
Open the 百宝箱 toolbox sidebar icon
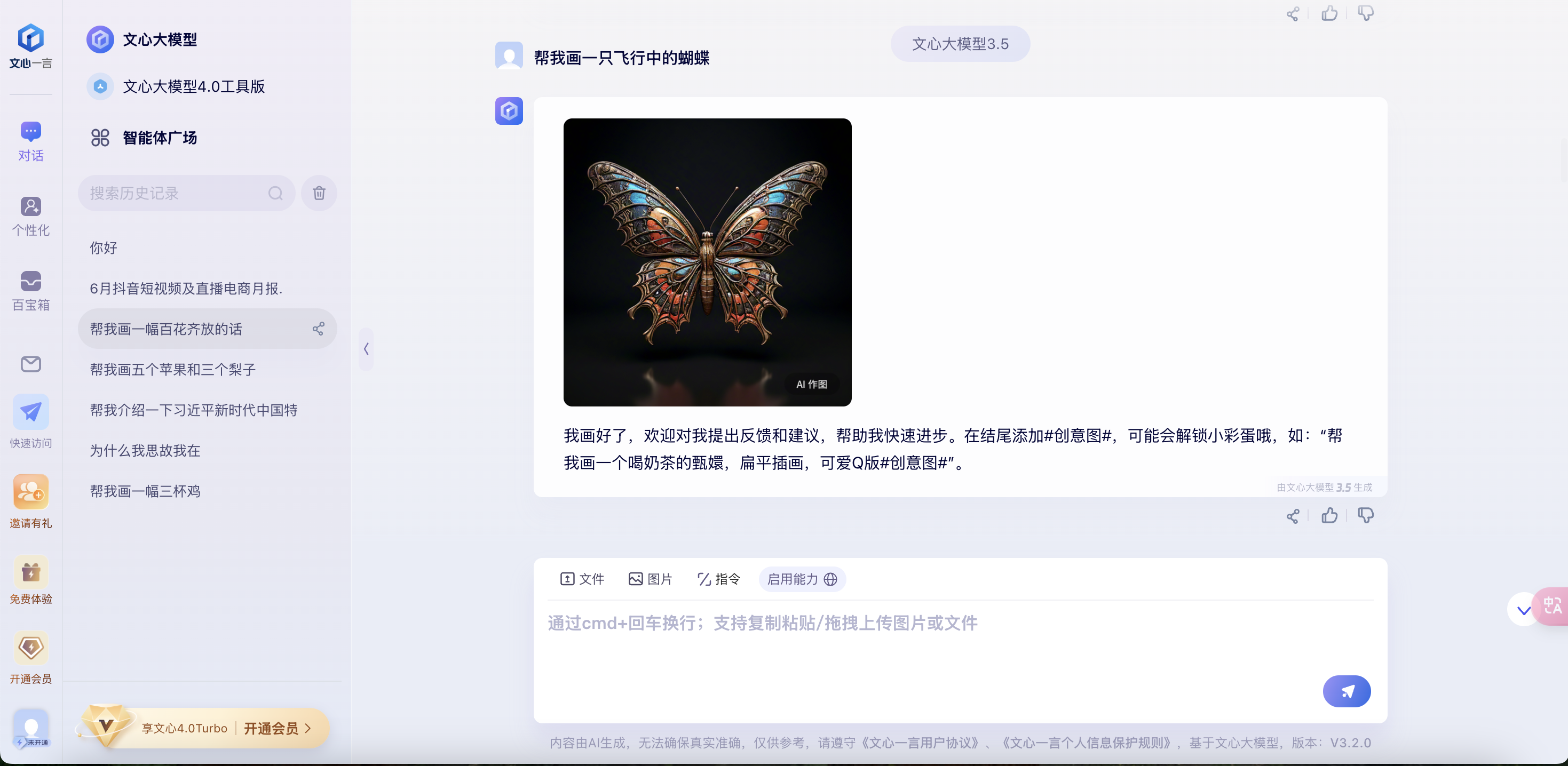point(30,290)
